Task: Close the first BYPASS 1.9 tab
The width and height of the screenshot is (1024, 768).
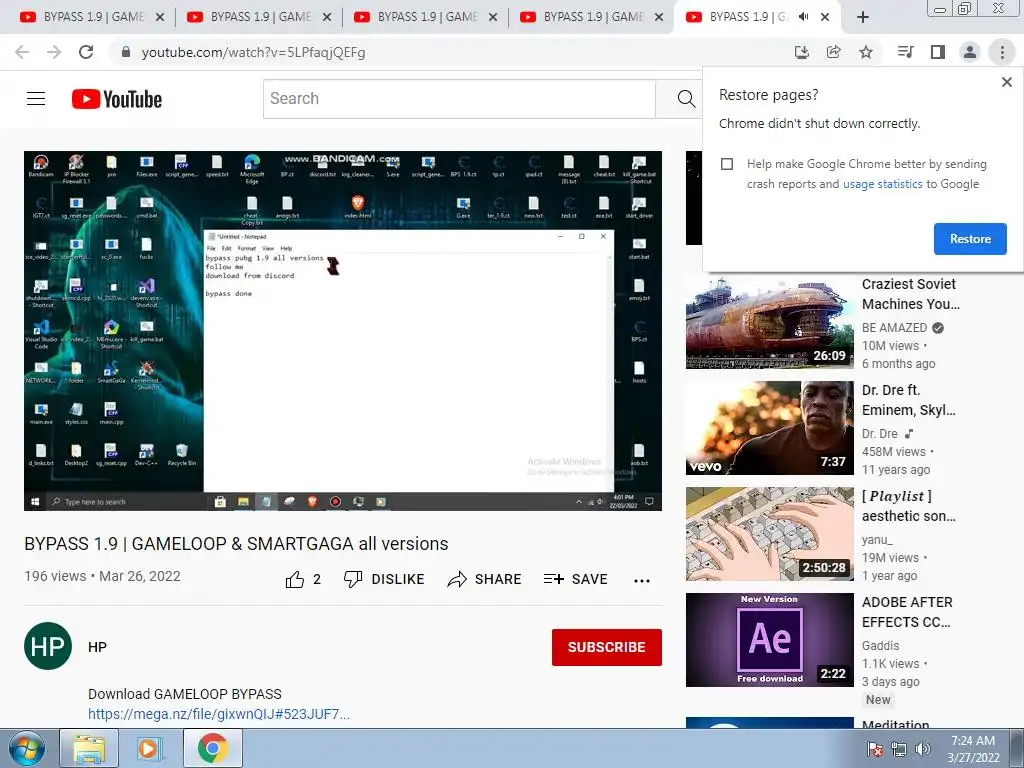Action: tap(160, 18)
